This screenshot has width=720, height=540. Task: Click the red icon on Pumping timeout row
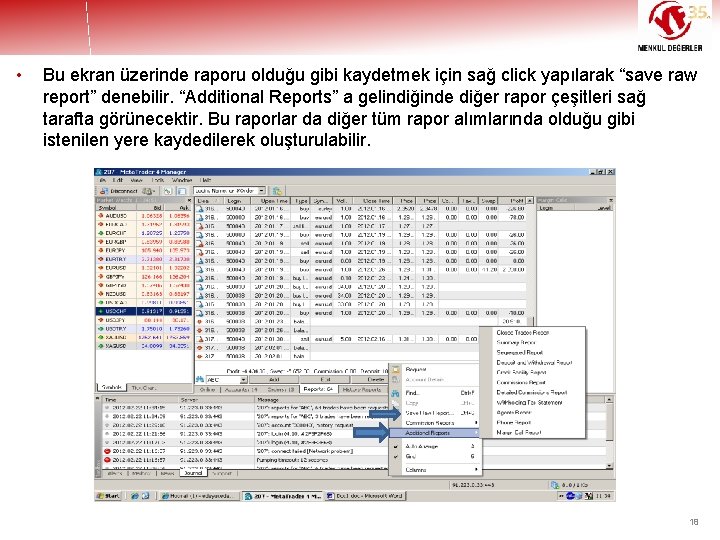click(x=107, y=460)
